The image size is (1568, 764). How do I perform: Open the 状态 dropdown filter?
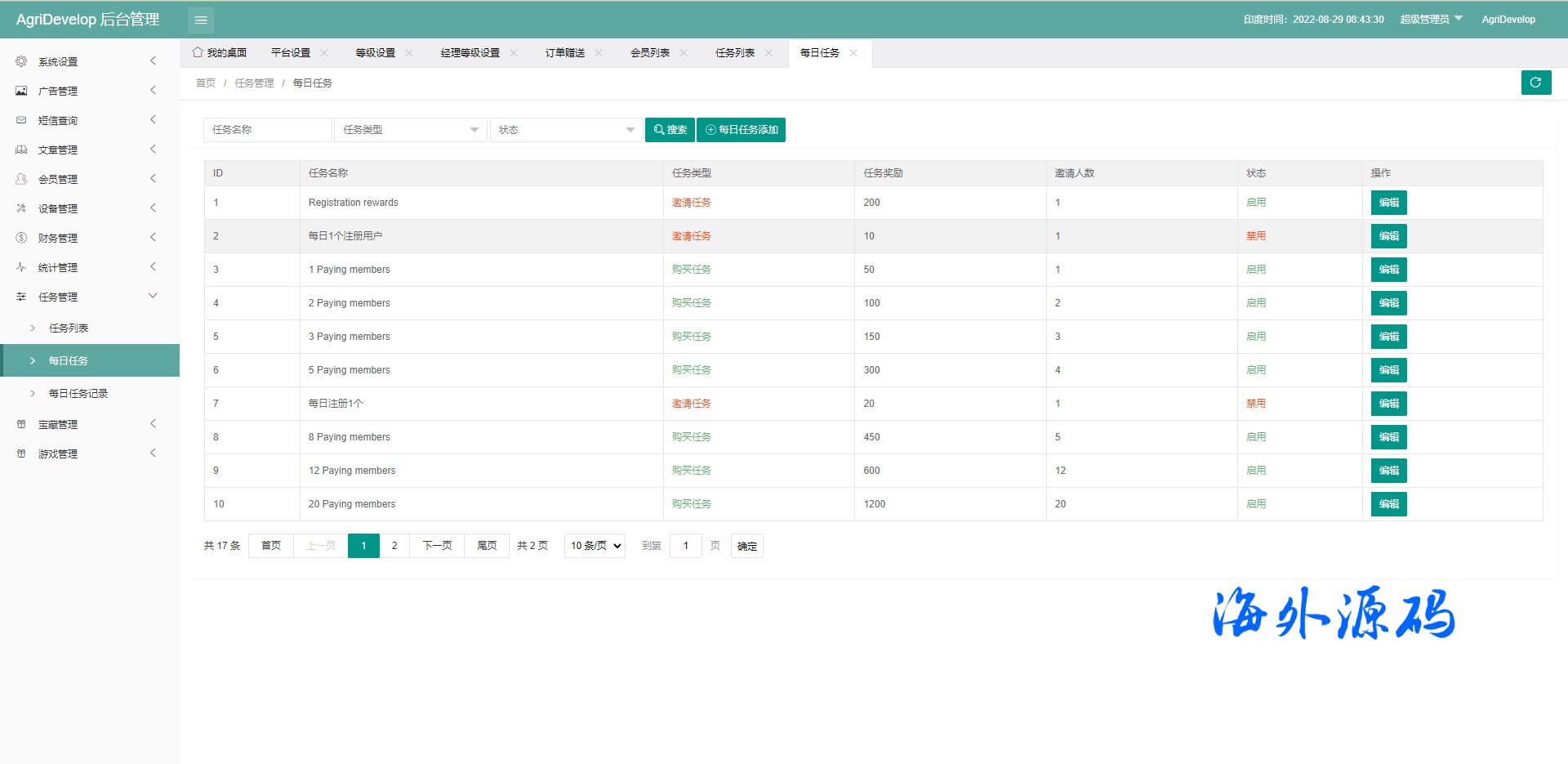pyautogui.click(x=566, y=130)
